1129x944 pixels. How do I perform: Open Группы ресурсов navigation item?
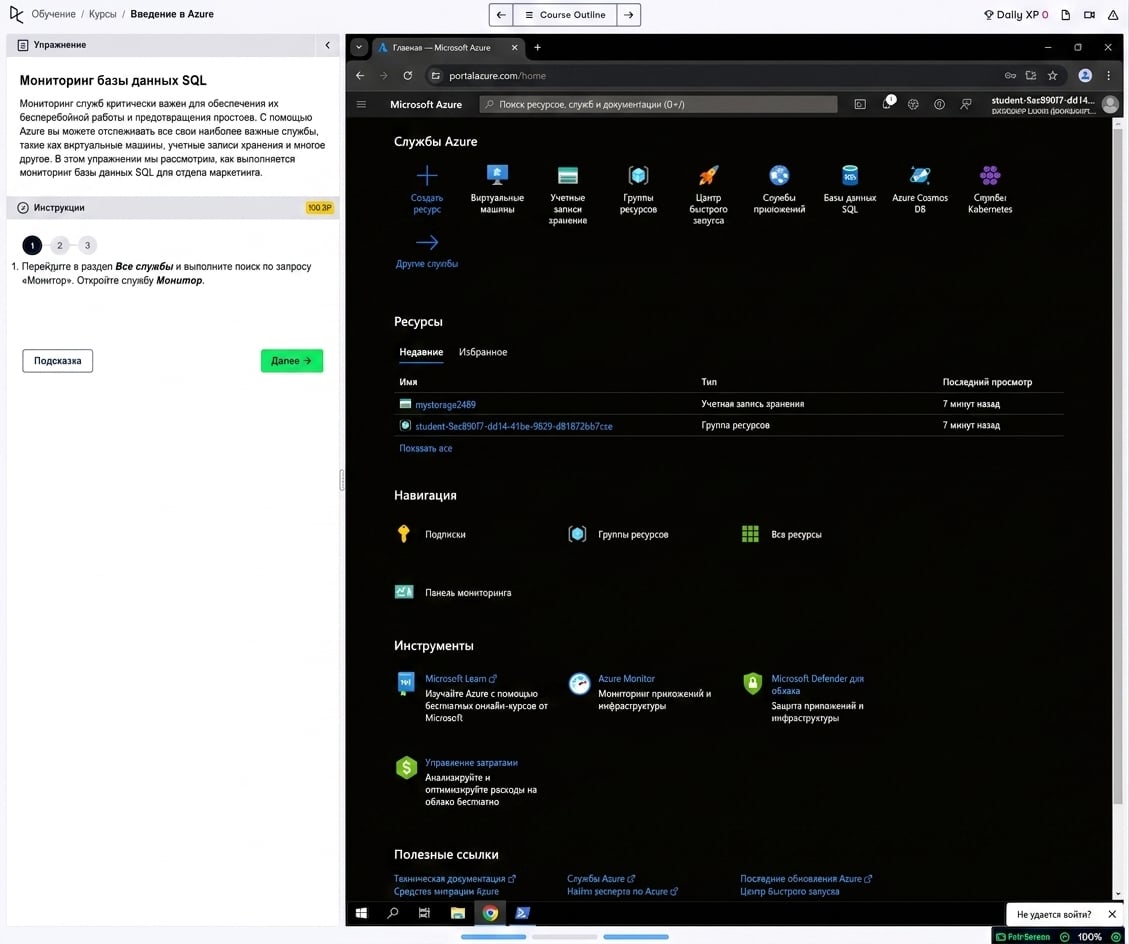click(x=619, y=534)
